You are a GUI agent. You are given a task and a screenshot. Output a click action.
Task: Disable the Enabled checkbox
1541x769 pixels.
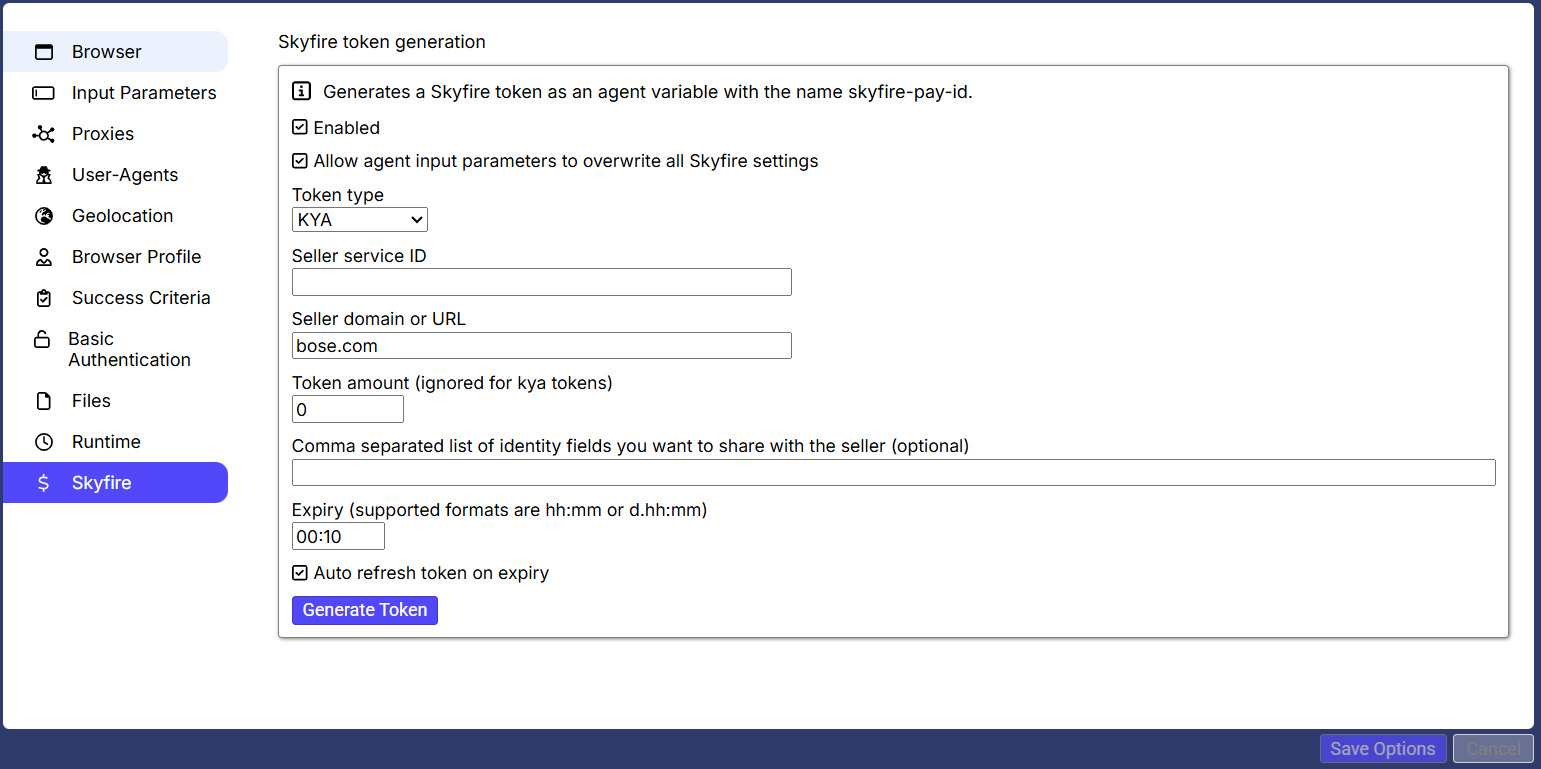299,127
